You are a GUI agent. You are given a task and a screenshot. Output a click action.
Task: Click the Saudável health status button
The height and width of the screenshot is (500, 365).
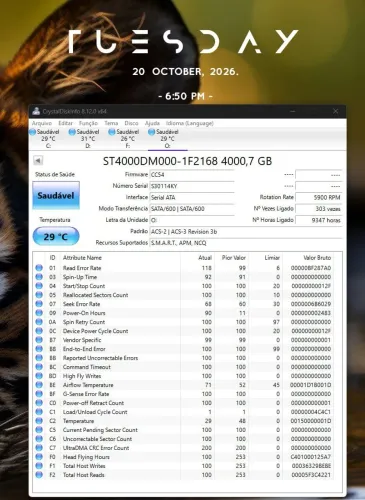pos(56,195)
